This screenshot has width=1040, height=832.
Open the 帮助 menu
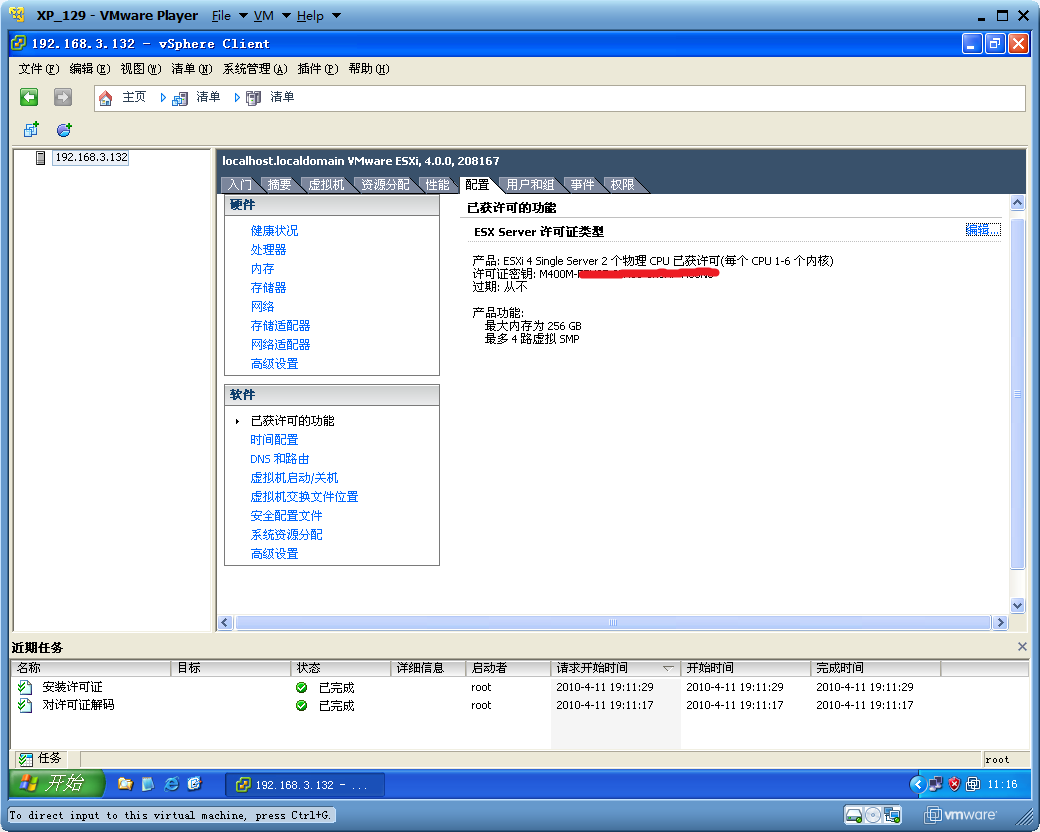tap(369, 69)
